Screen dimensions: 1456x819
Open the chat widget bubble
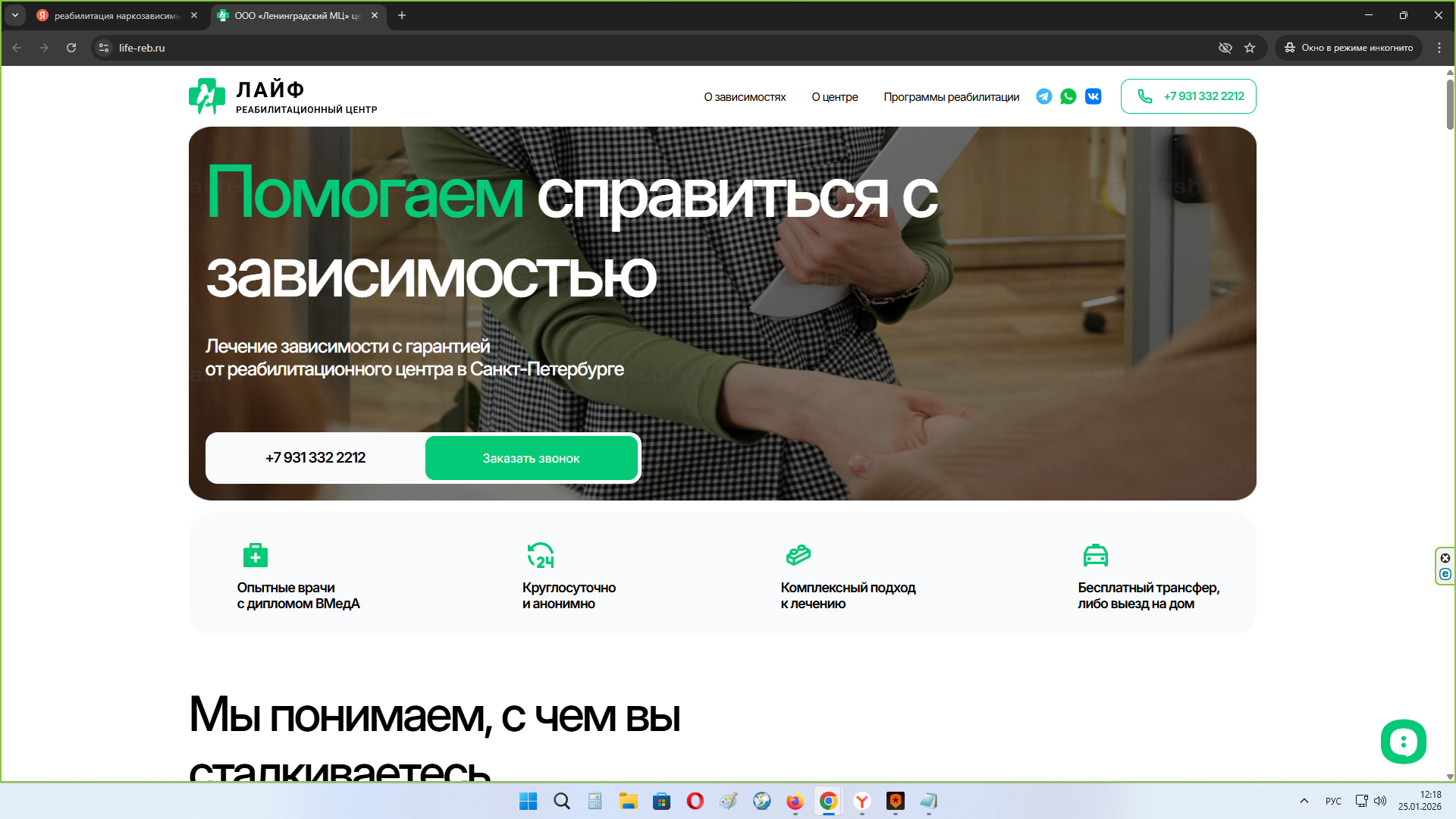1403,742
